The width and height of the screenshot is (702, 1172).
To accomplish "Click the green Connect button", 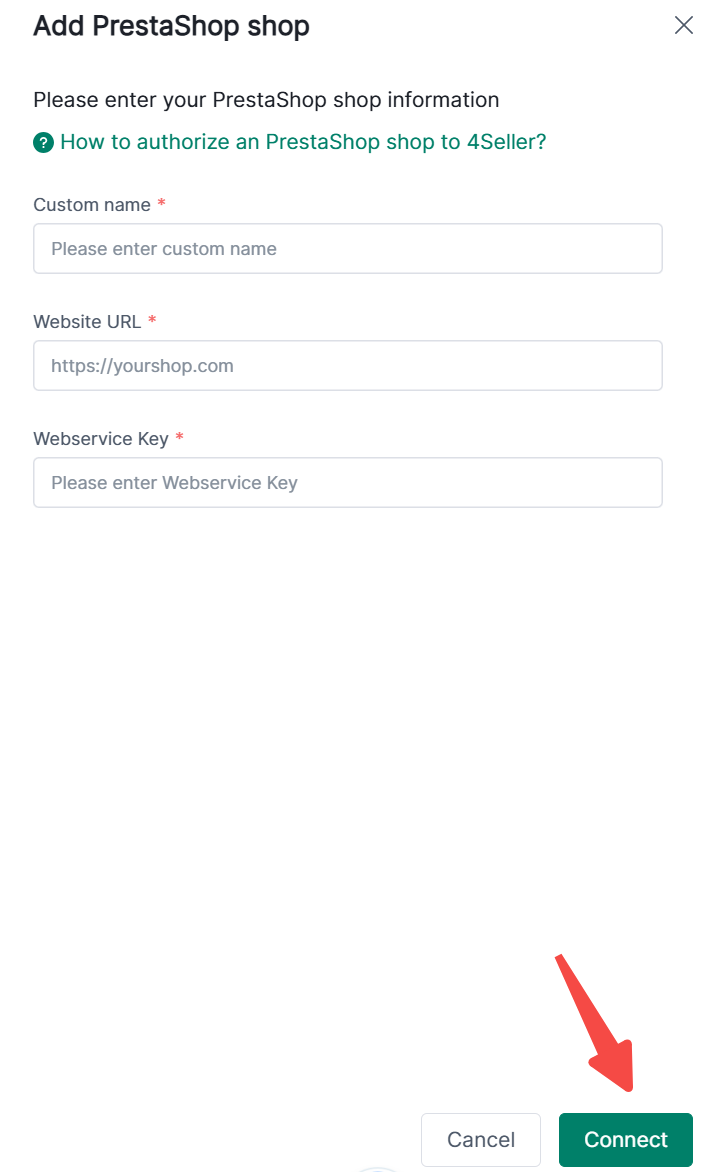I will [625, 1139].
